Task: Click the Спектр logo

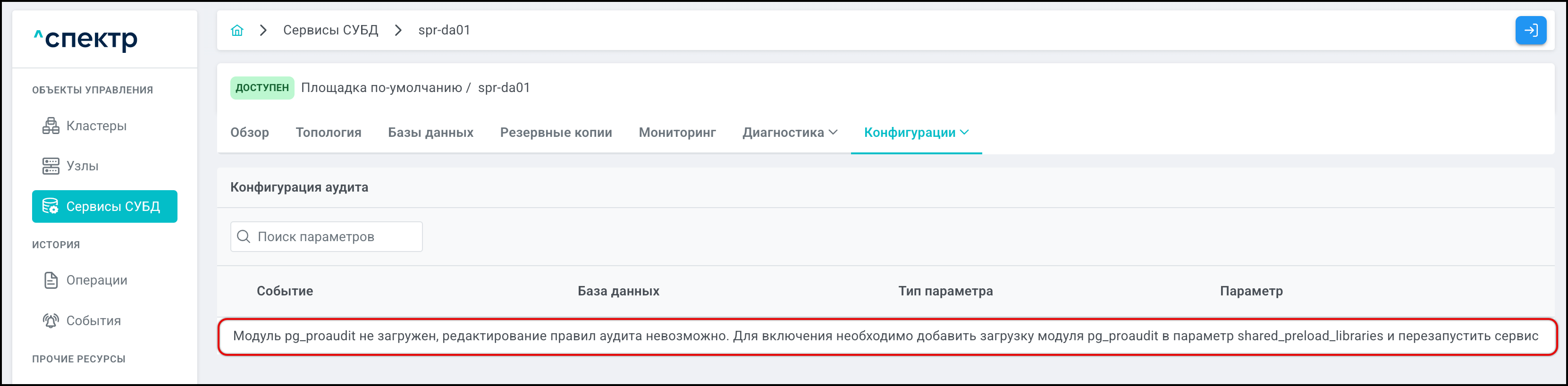Action: 86,39
